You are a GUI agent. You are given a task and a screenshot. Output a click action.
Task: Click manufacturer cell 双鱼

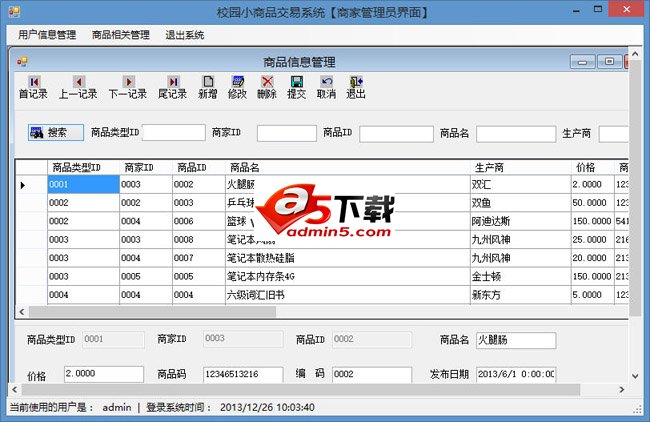tap(520, 203)
